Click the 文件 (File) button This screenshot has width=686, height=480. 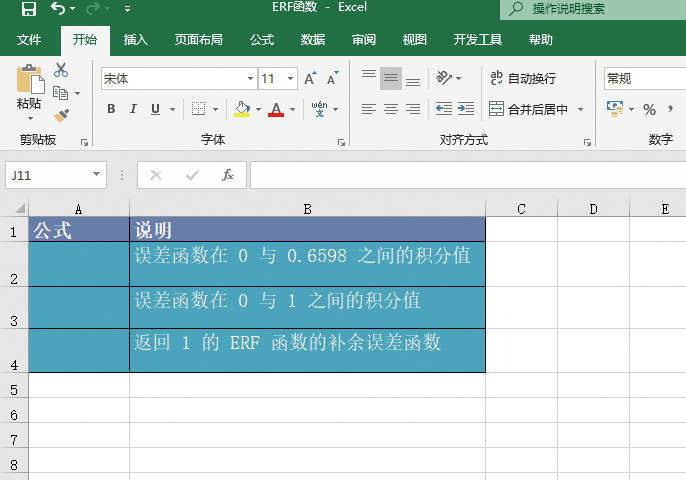(29, 40)
